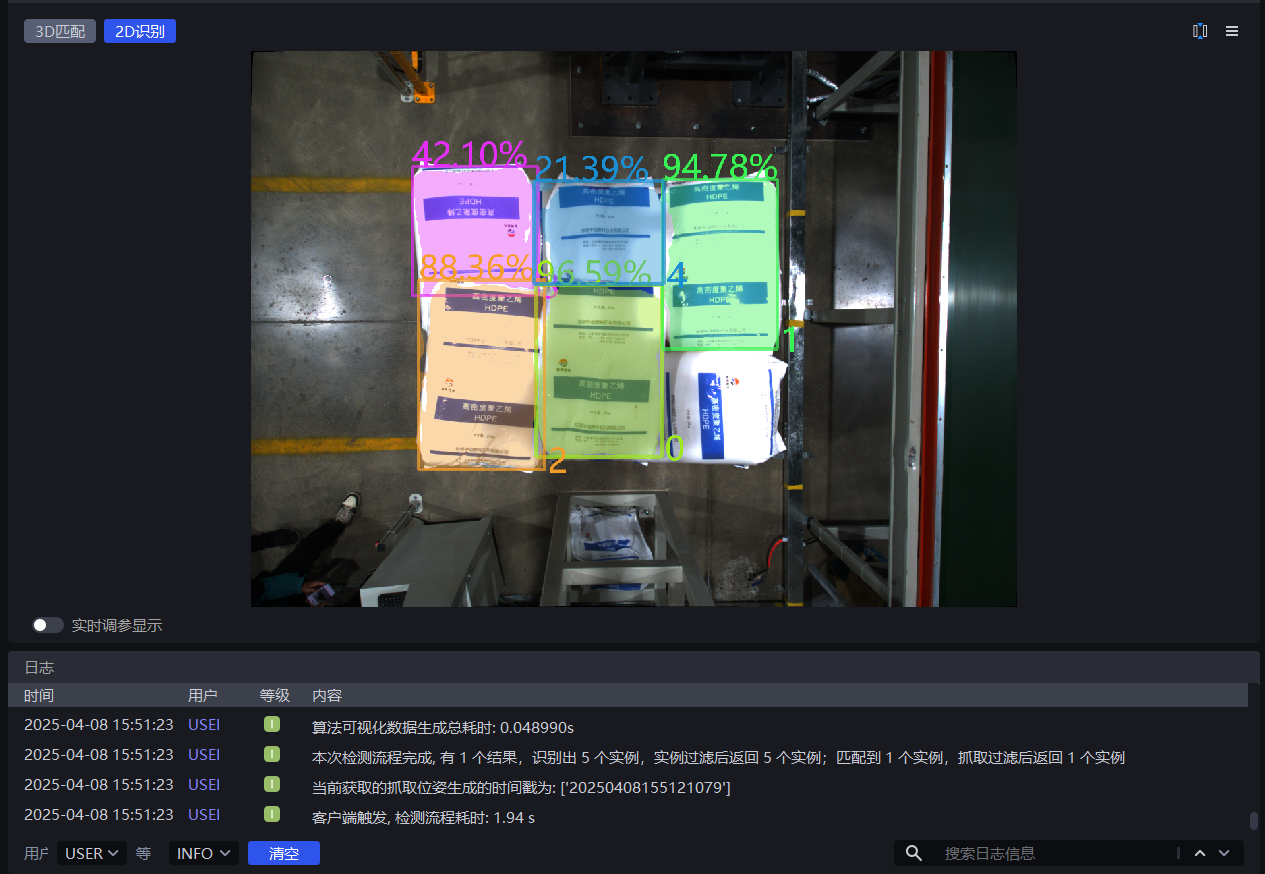Click the log panel vertical scrollbar
1265x874 pixels.
coord(1253,820)
